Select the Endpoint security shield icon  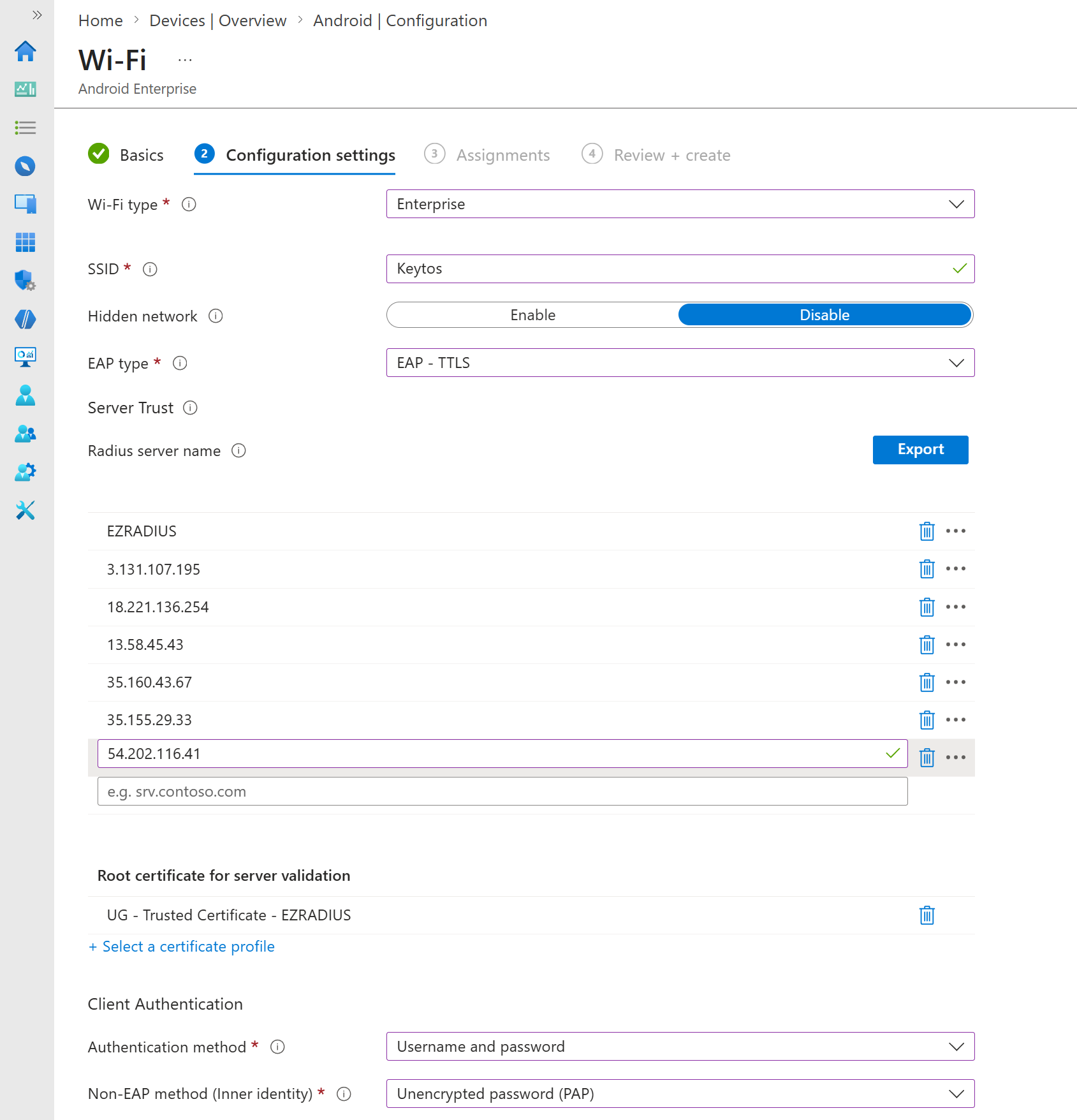[x=26, y=280]
